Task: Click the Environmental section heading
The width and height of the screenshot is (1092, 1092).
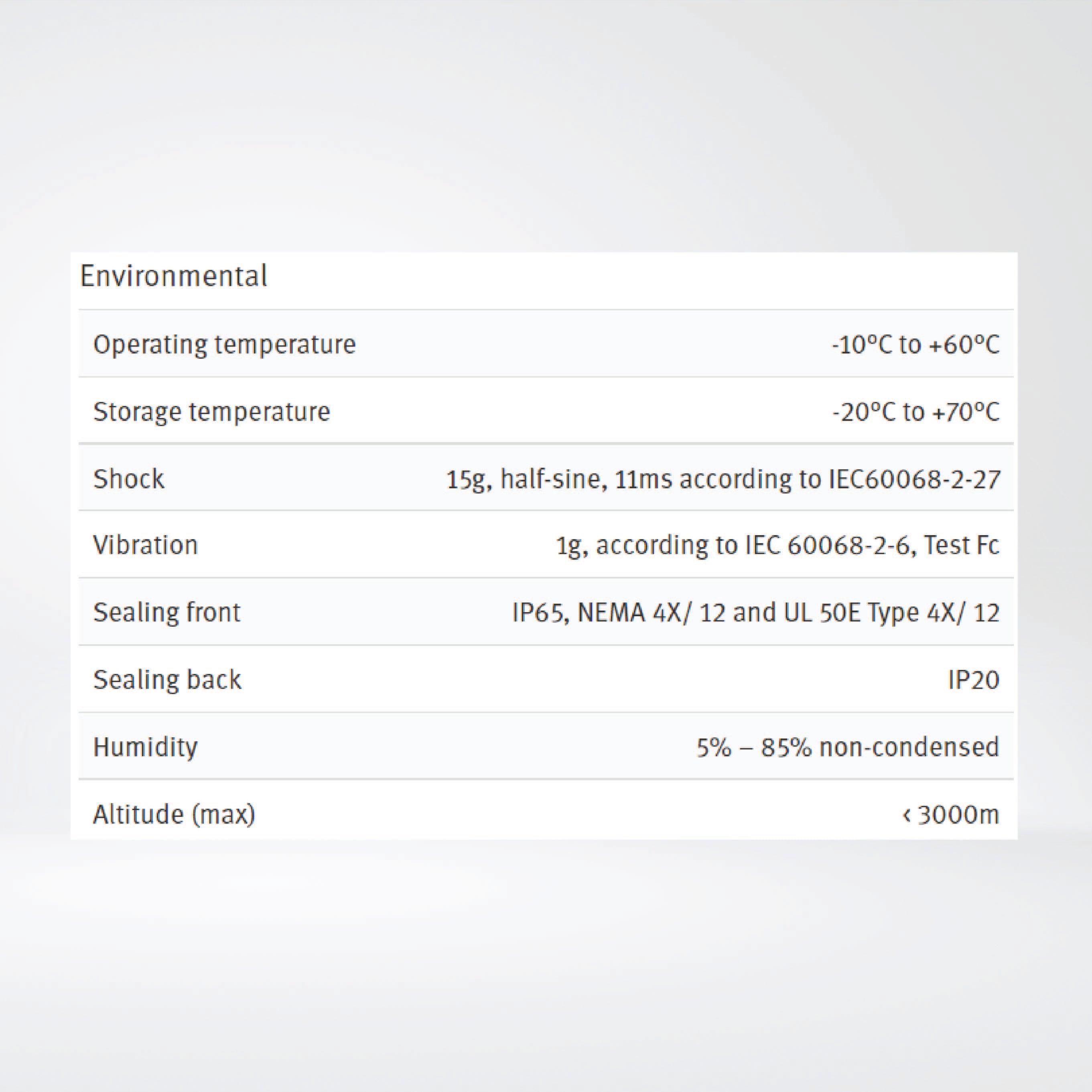Action: point(174,276)
